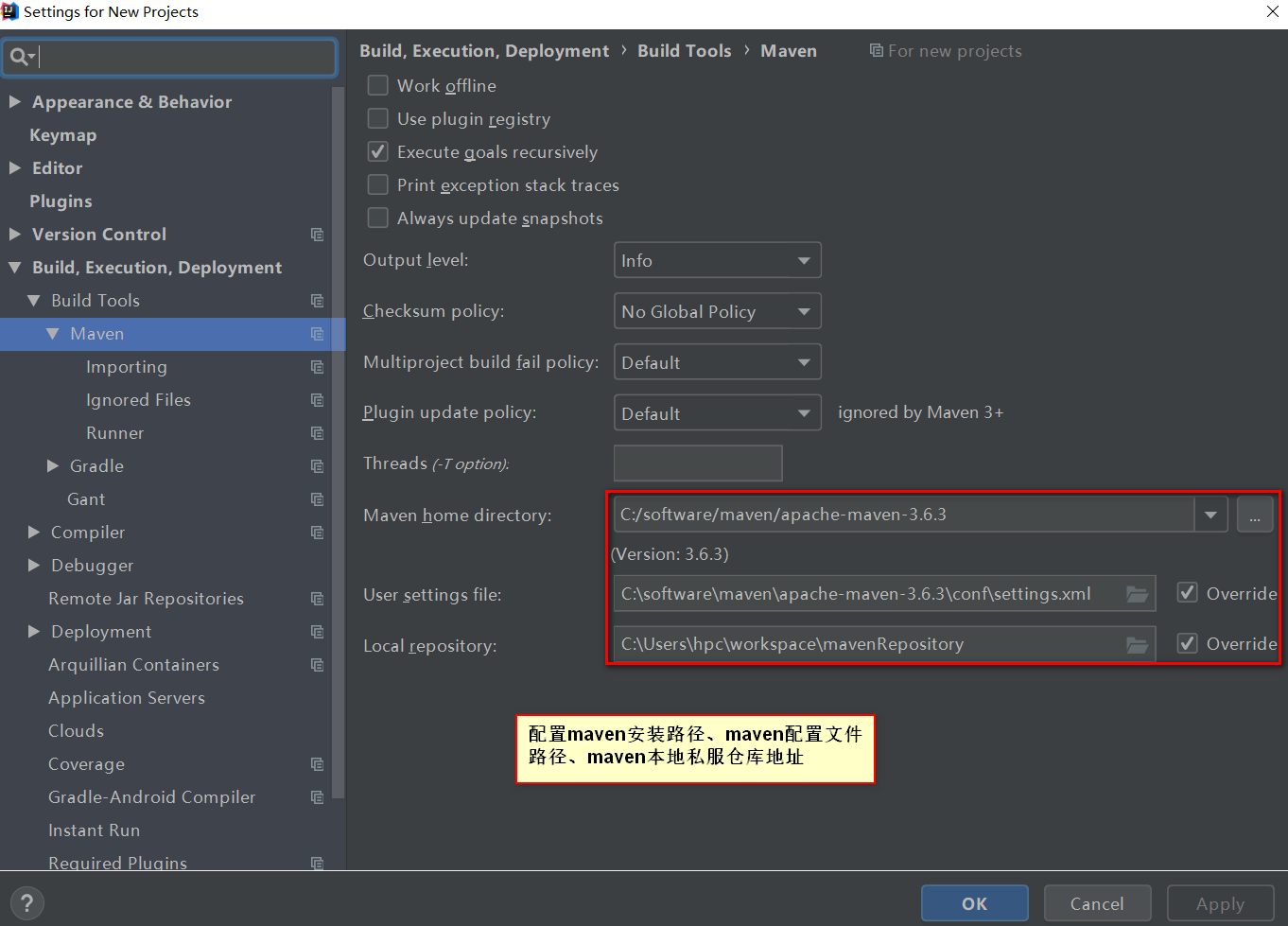Click the project-level icon beside Build Tools
1288x926 pixels.
[x=317, y=301]
